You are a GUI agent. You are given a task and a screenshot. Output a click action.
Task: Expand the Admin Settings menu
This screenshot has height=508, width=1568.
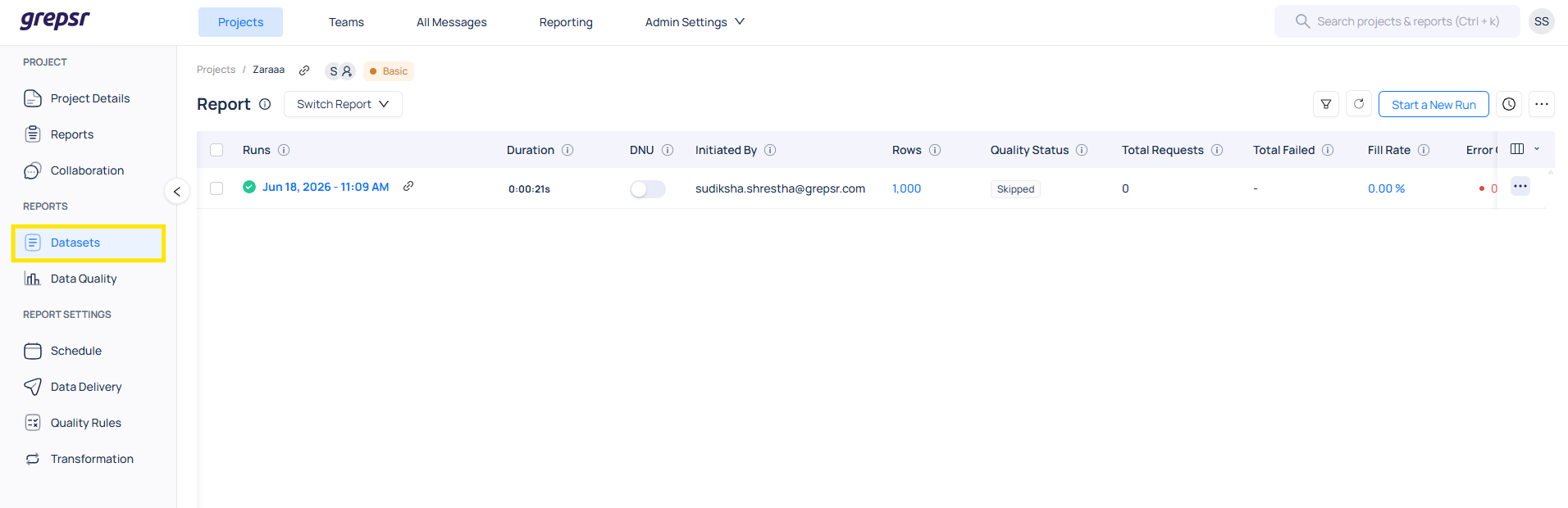(695, 22)
